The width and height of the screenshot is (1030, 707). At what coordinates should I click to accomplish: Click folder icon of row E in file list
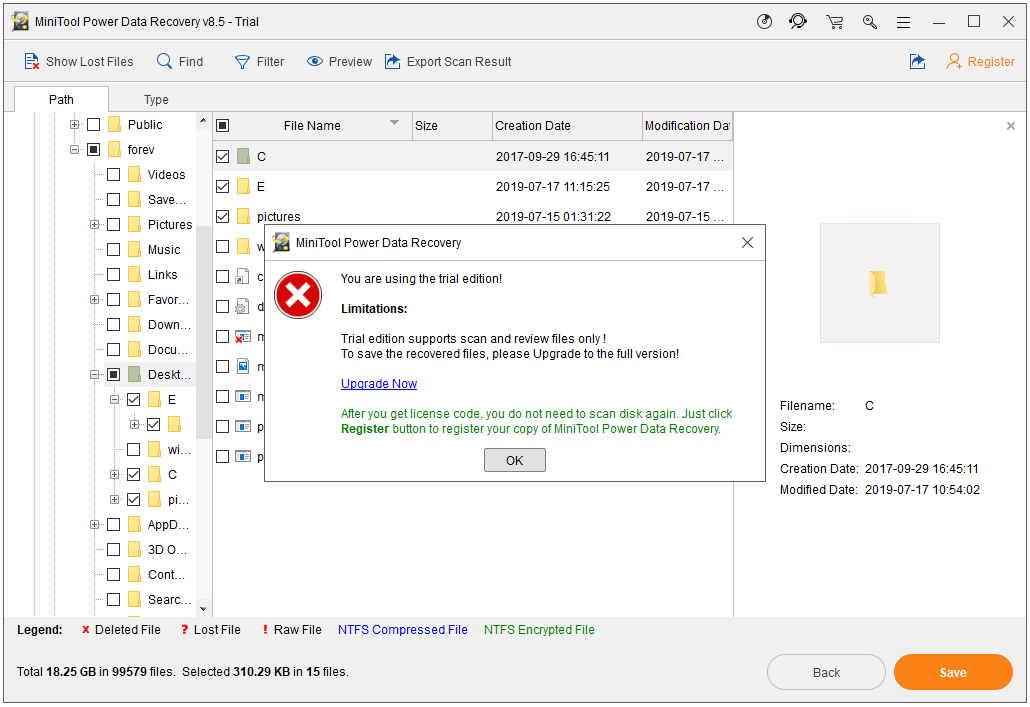coord(243,187)
